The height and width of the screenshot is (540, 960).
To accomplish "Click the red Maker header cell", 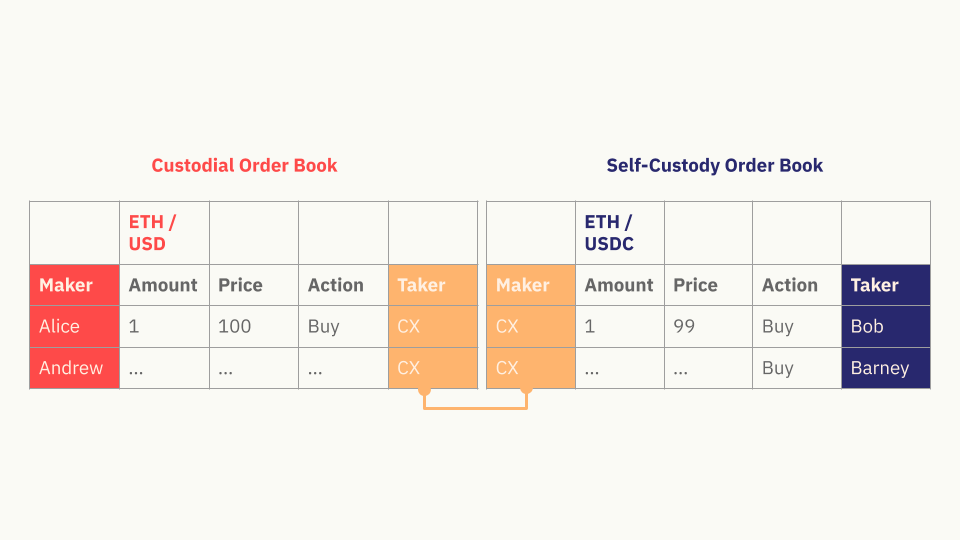I will click(74, 285).
